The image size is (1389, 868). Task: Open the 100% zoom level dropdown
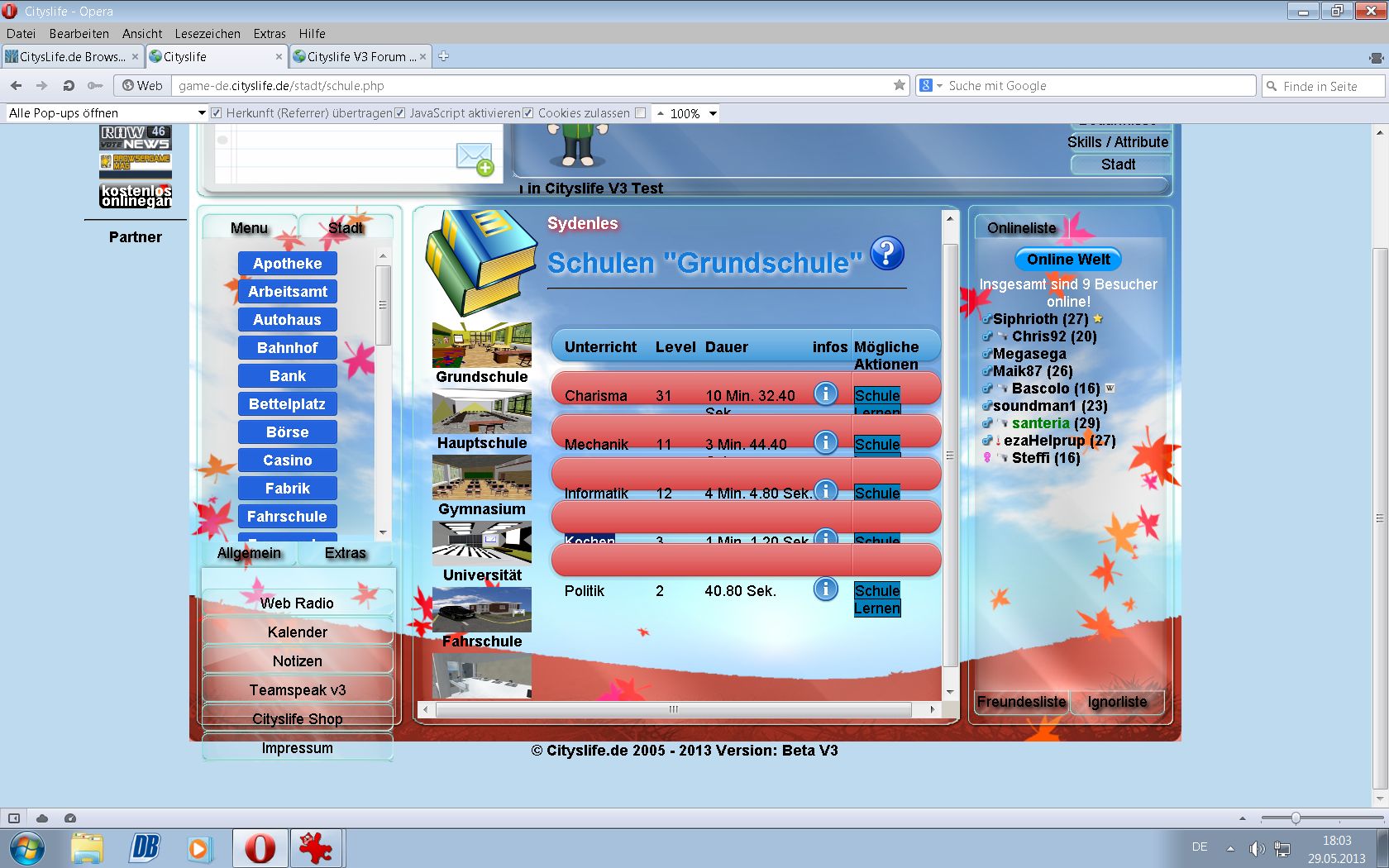[x=713, y=113]
